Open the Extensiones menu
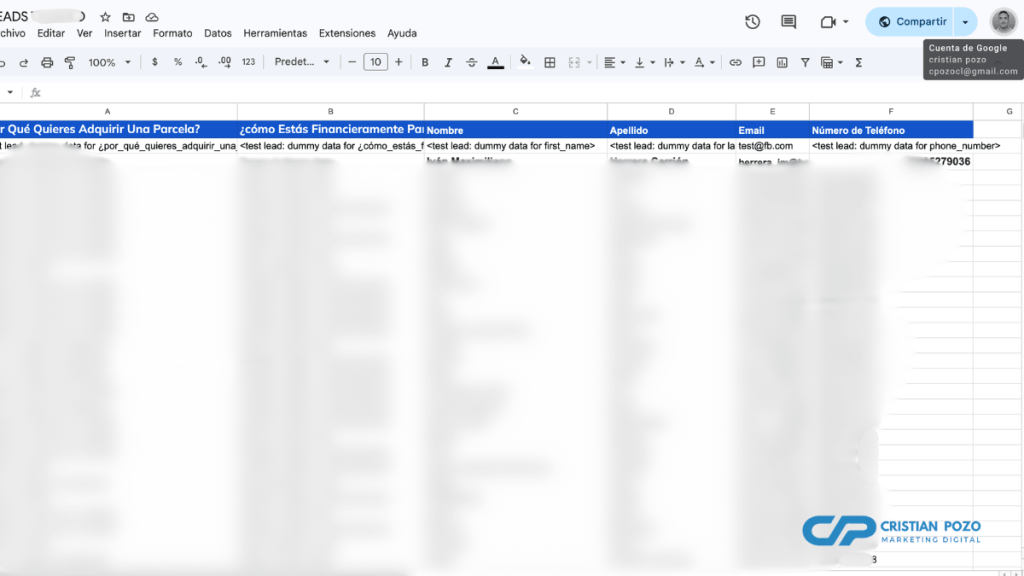Screen dimensions: 1024x576 [x=347, y=33]
